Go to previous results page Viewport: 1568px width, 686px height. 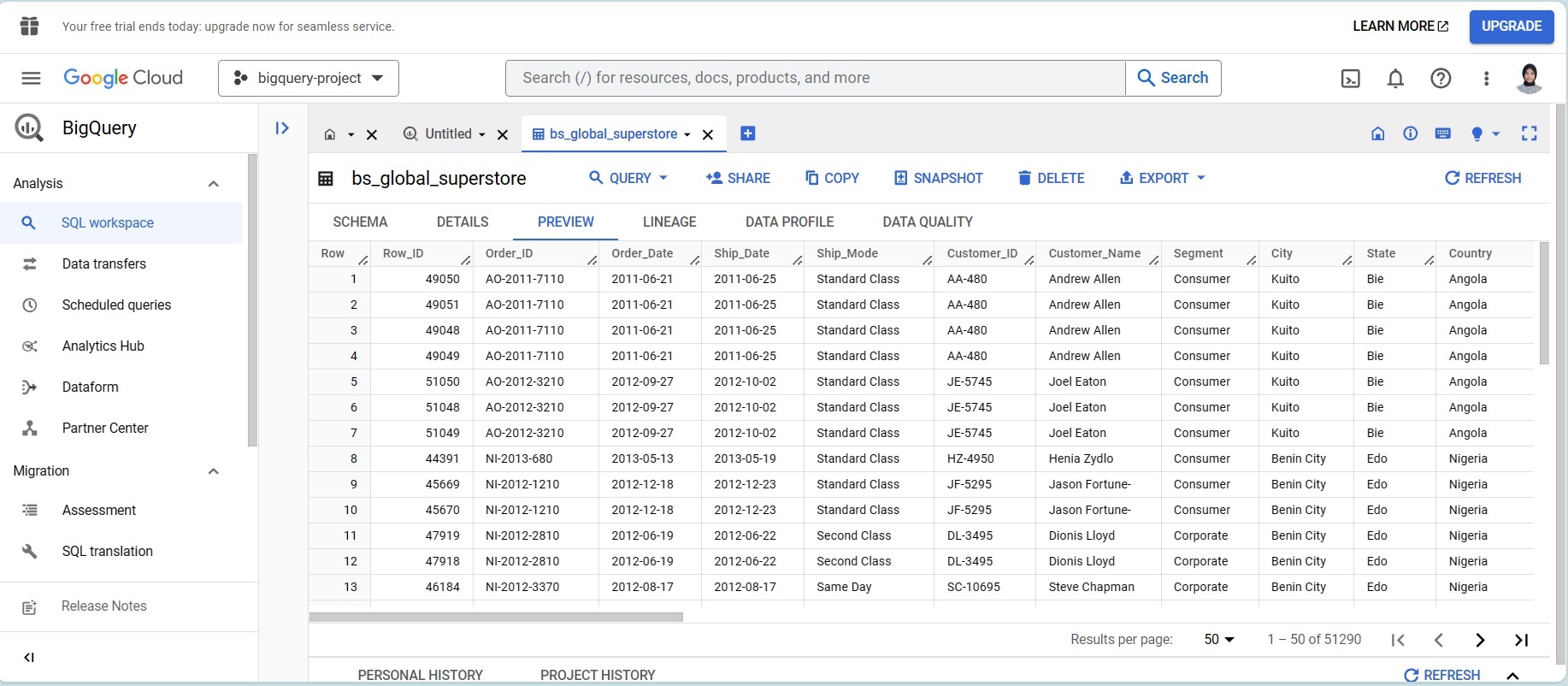coord(1439,640)
